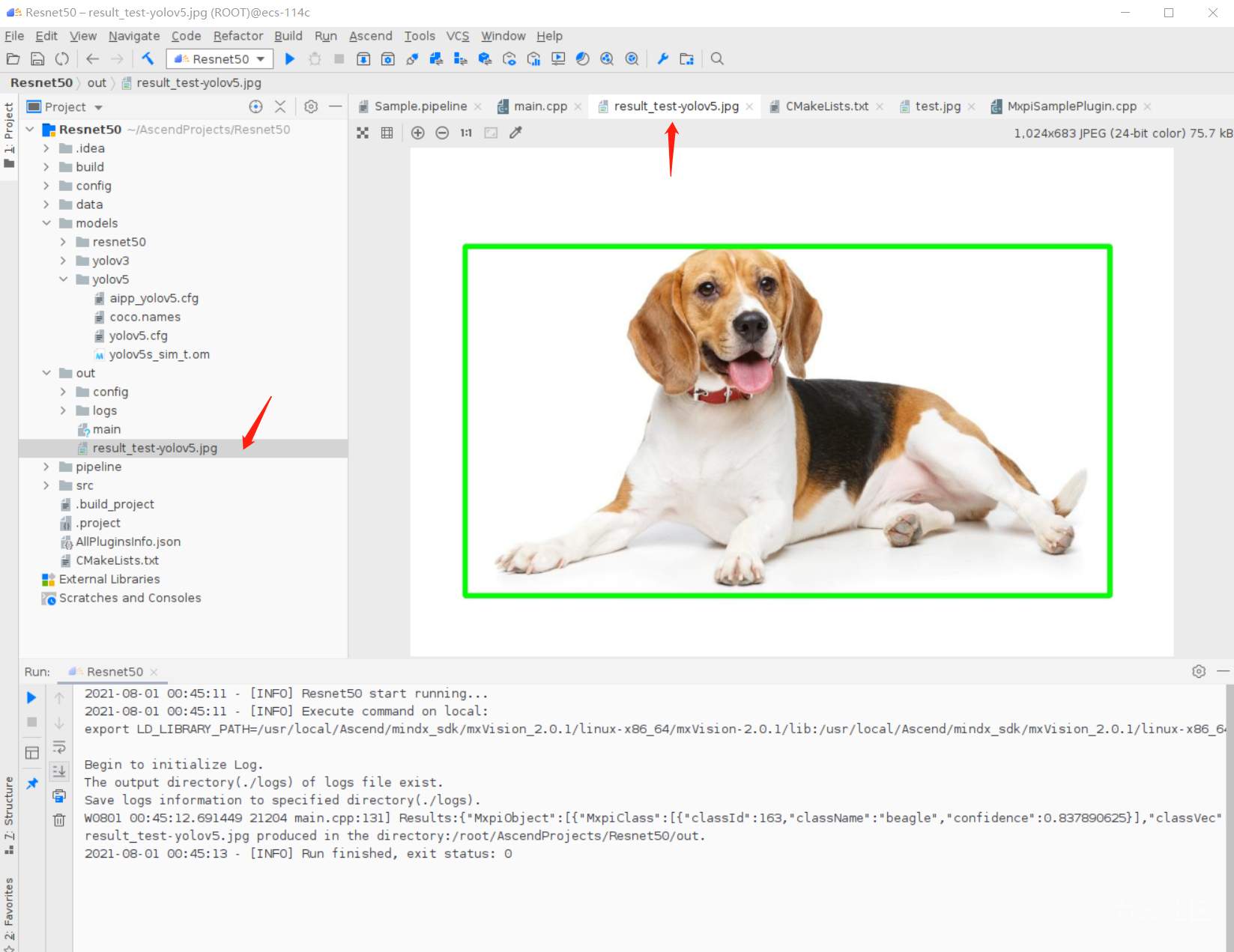Switch to the main.cpp tab
This screenshot has width=1234, height=952.
click(x=540, y=106)
